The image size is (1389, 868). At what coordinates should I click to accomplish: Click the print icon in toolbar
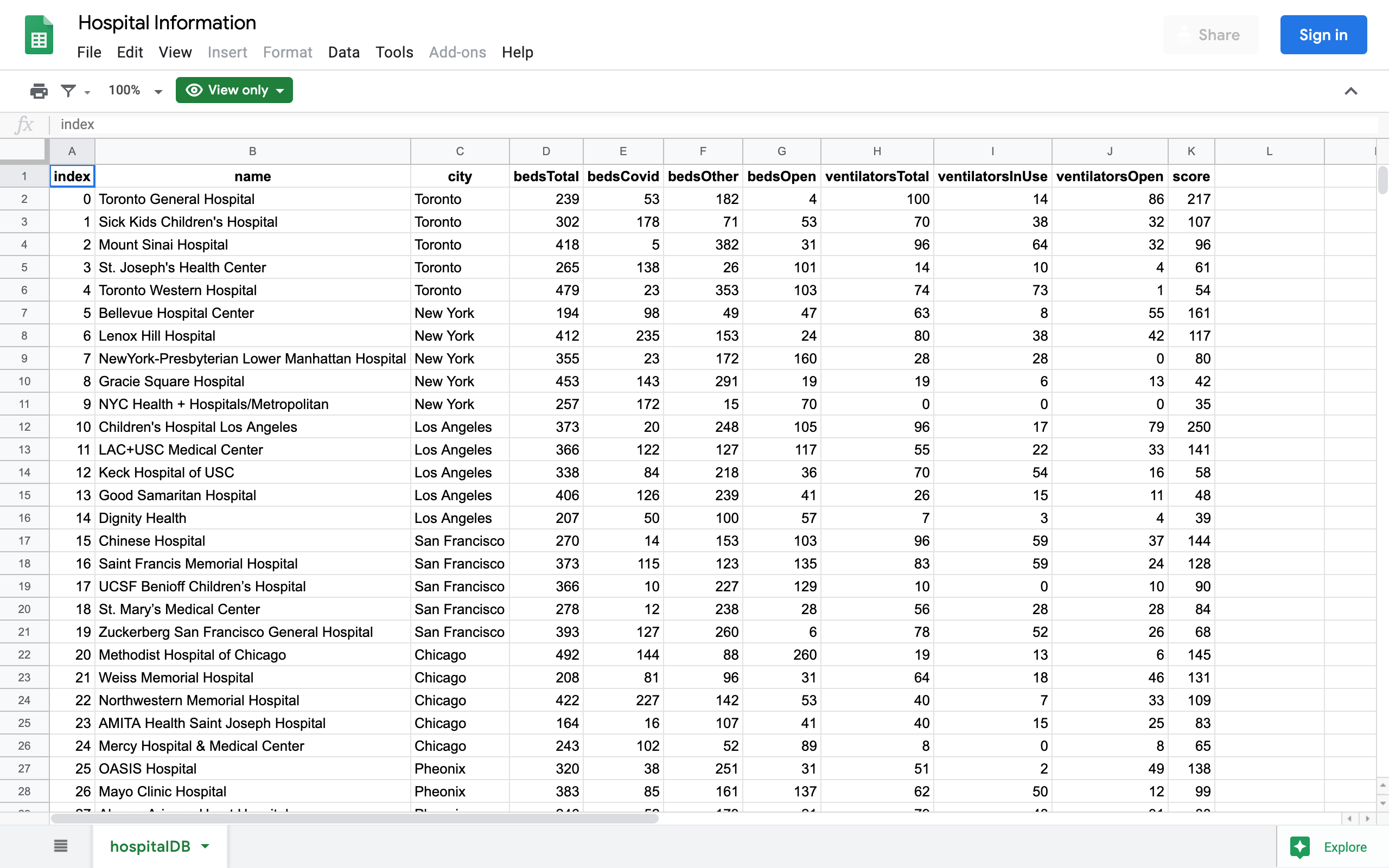click(x=39, y=91)
